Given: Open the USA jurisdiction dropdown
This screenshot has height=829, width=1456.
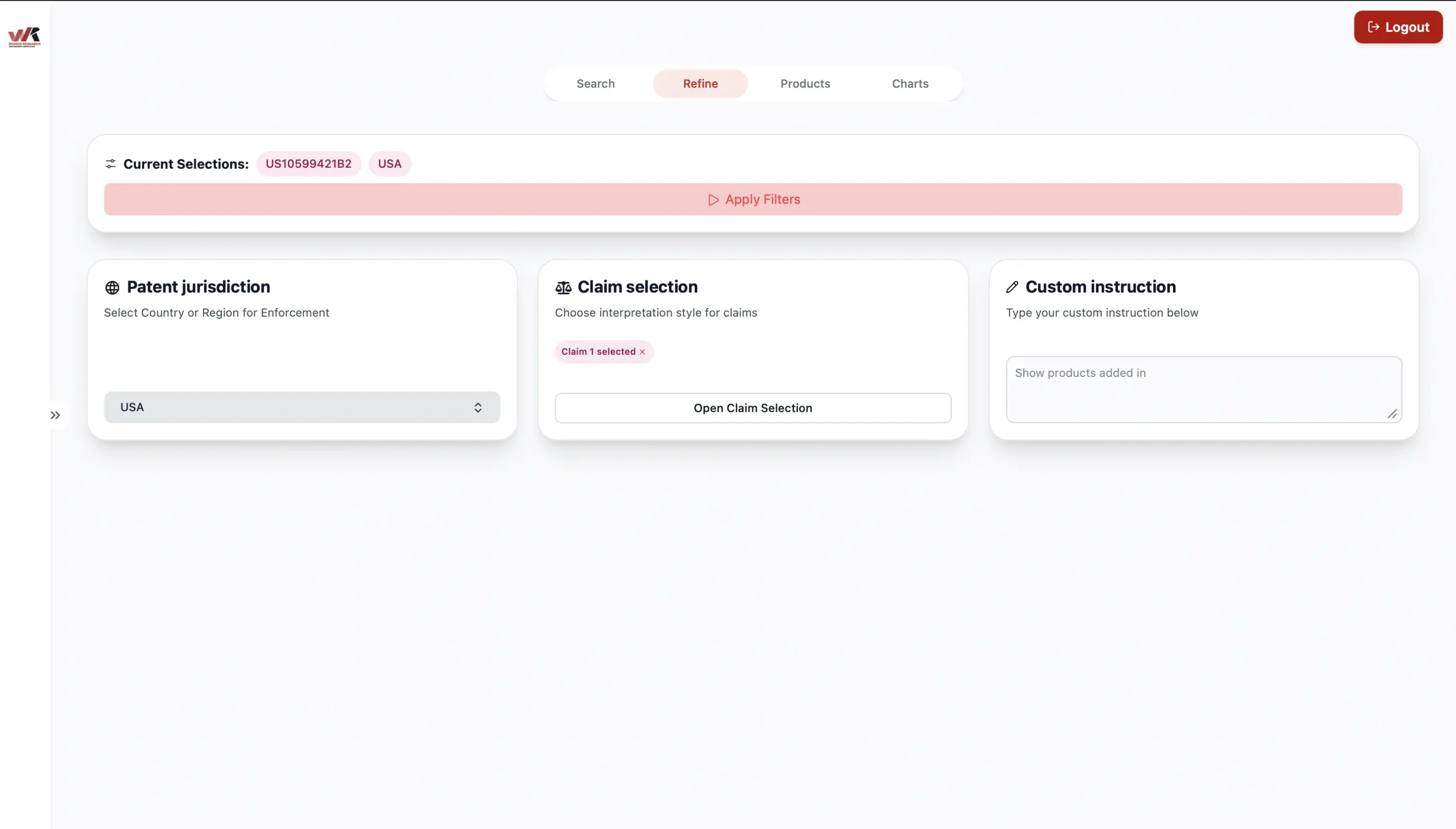Looking at the screenshot, I should 302,407.
